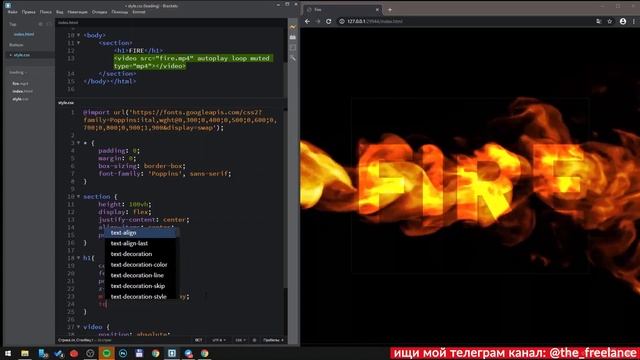The width and height of the screenshot is (640, 360).
Task: Click the wrench-shaped icon in Brackets right toolbar
Action: (x=293, y=58)
